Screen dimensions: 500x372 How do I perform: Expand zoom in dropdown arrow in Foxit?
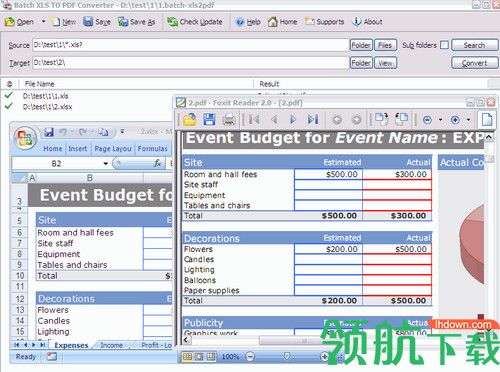point(468,120)
